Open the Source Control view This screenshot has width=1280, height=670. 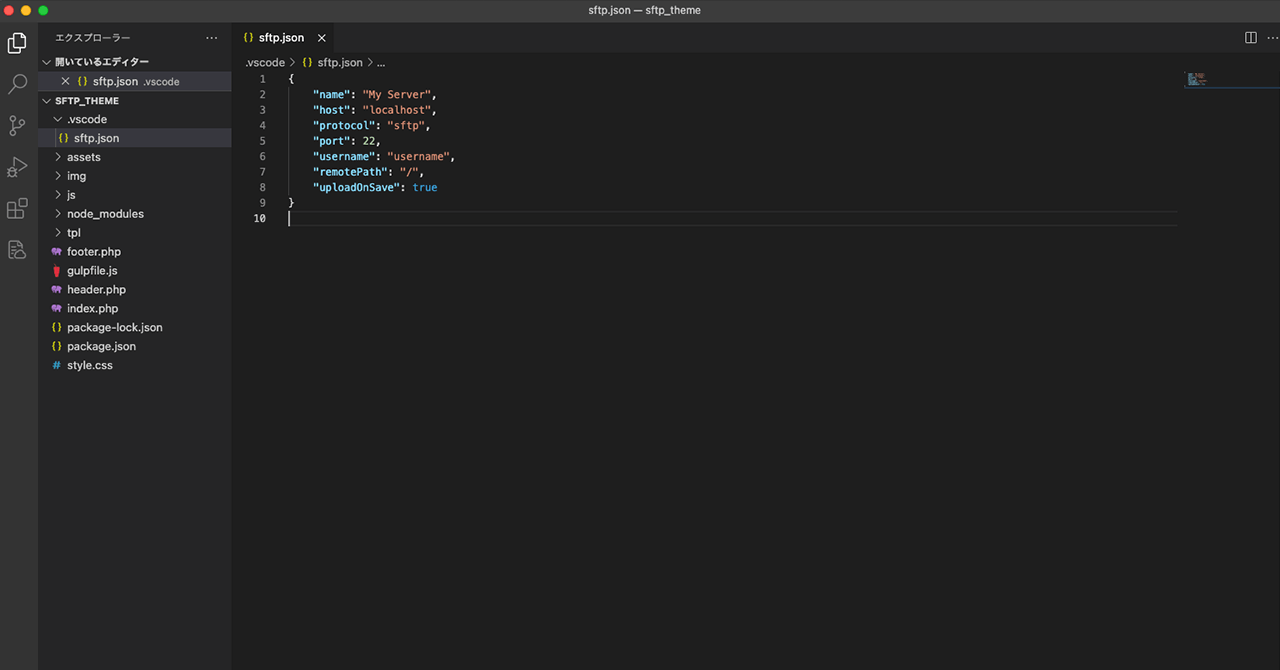(x=17, y=126)
